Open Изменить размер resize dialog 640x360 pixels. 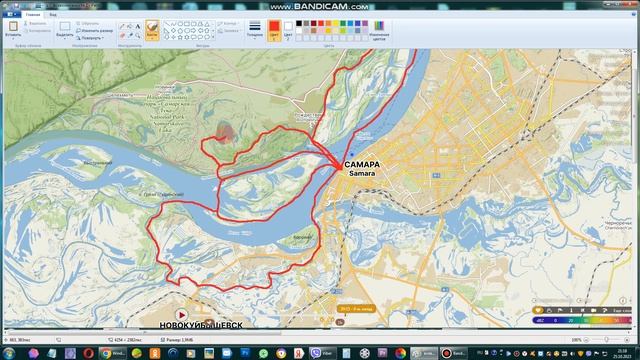point(94,31)
